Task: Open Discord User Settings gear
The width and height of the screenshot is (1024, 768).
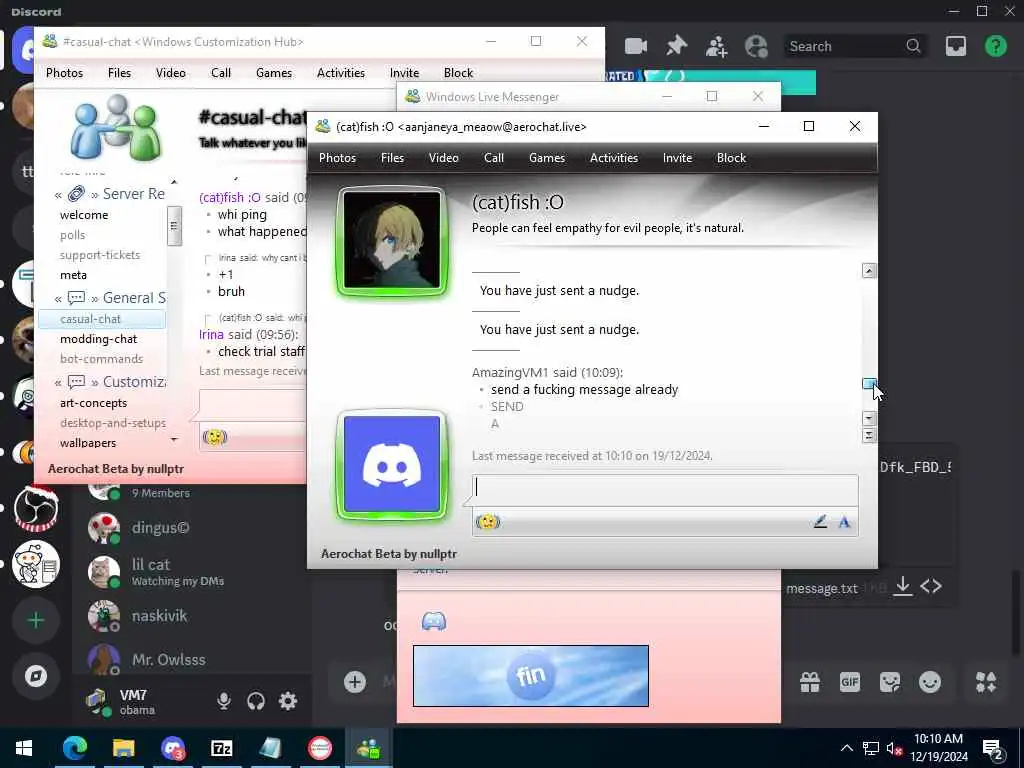Action: tap(288, 701)
